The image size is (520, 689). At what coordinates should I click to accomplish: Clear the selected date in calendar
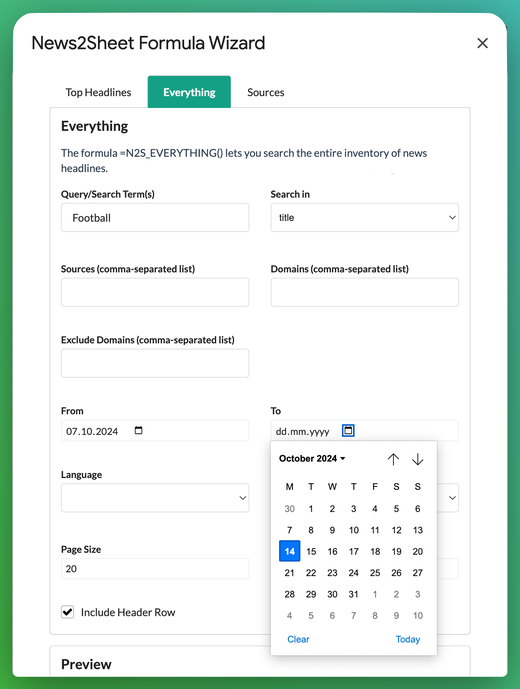[x=298, y=639]
